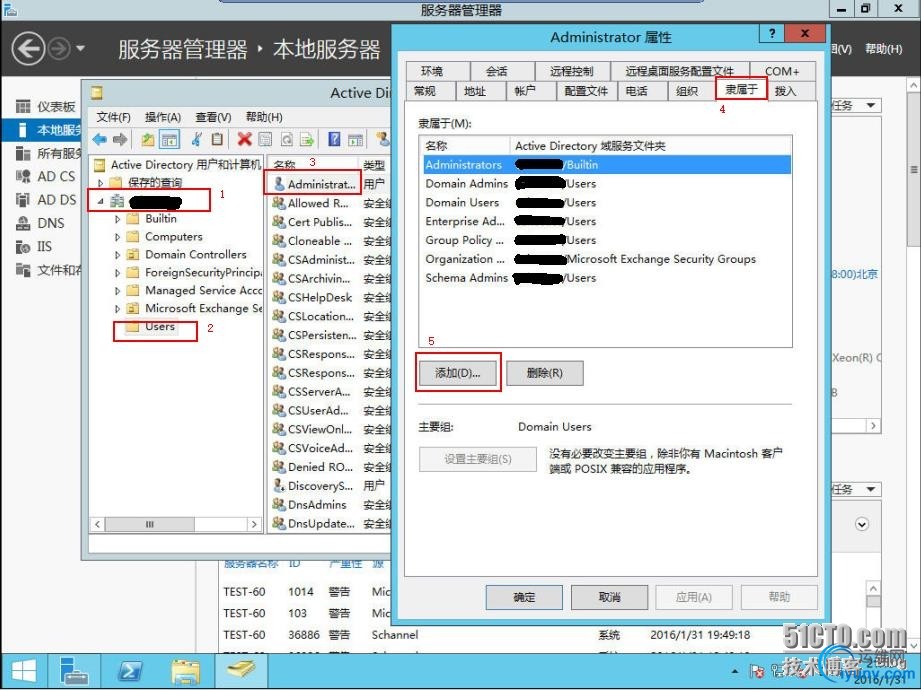Click the Remove (删除) button
Viewport: 921px width, 690px height.
pyautogui.click(x=544, y=373)
